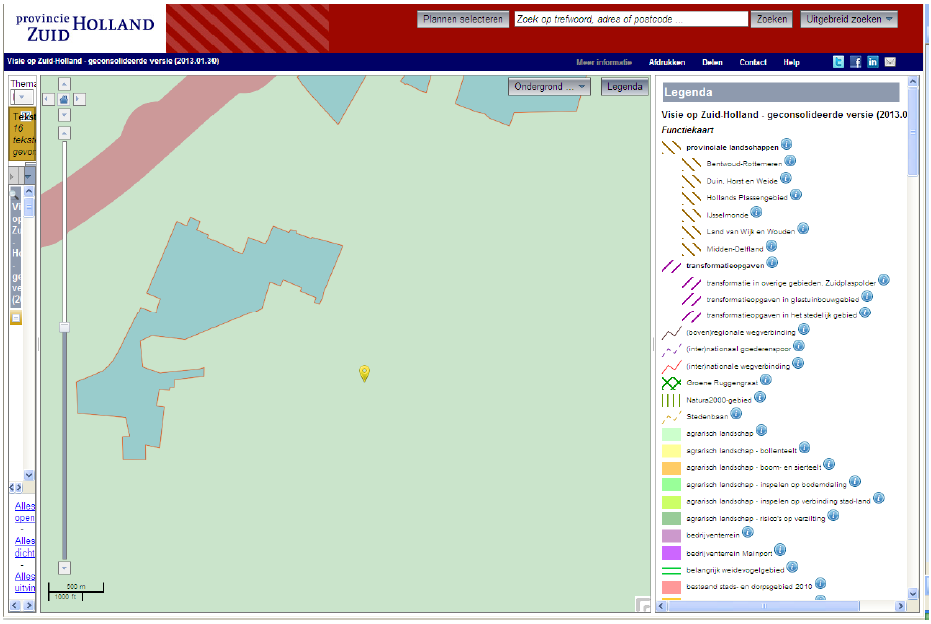Open info for (boven)regionale wegverbinding
Screen dimensions: 931x624
pyautogui.click(x=803, y=329)
